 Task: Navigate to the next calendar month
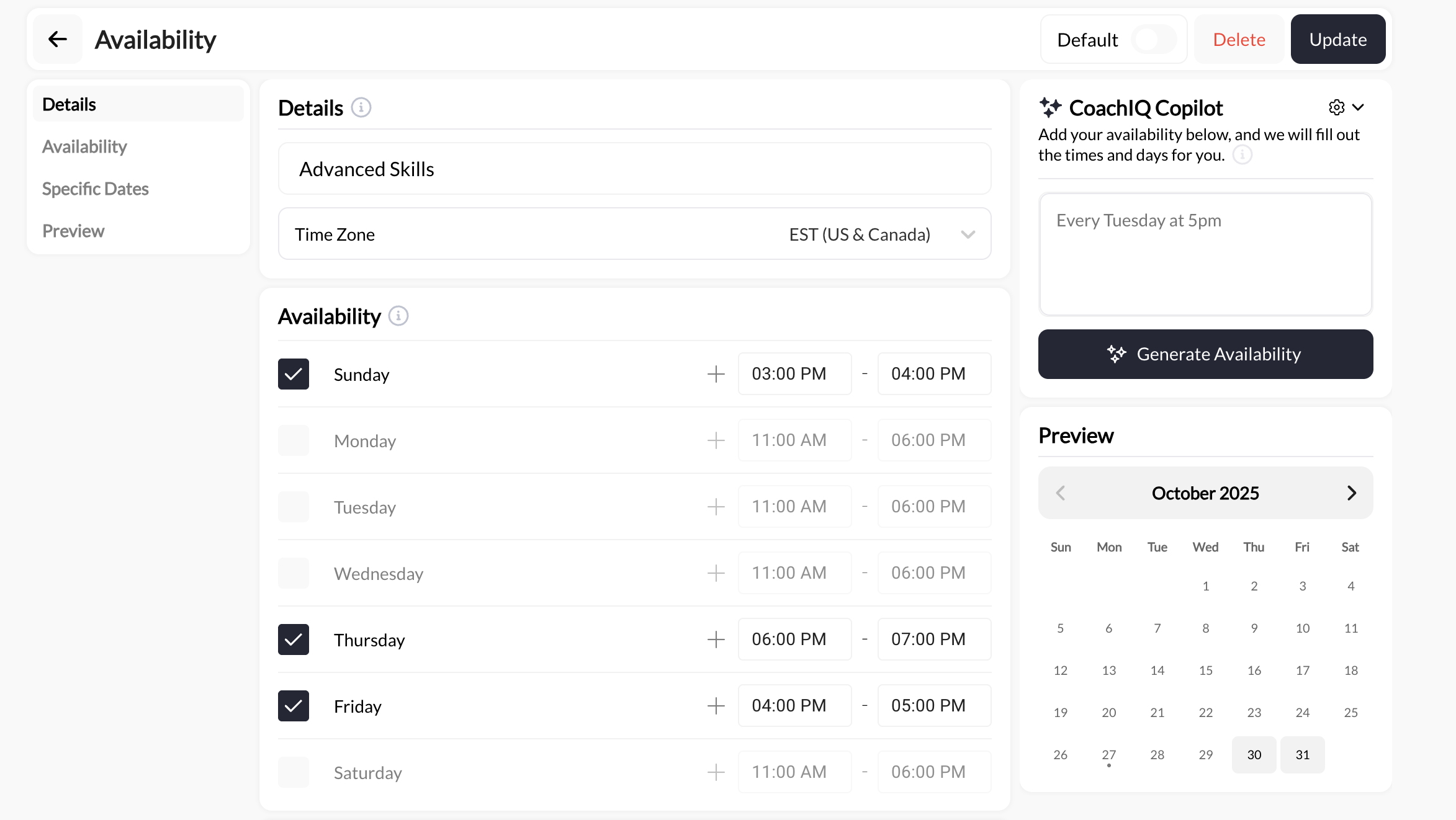coord(1352,492)
